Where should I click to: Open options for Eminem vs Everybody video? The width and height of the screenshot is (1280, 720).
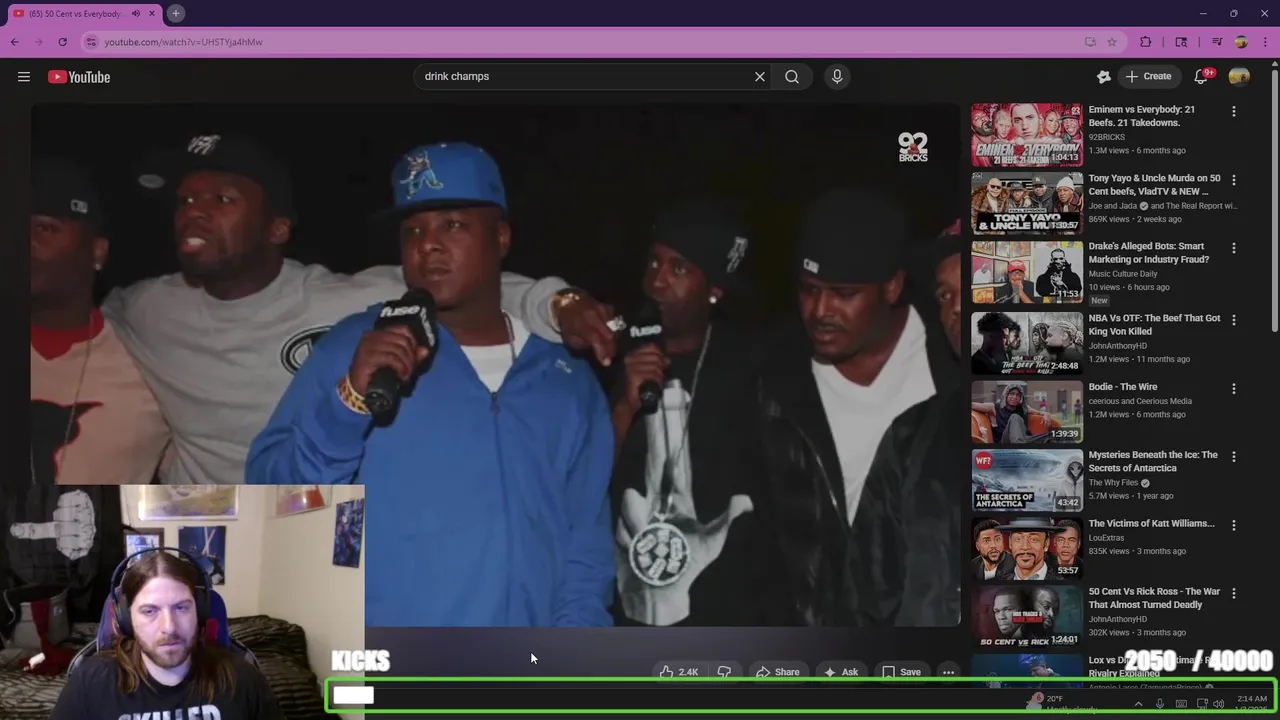[x=1234, y=111]
